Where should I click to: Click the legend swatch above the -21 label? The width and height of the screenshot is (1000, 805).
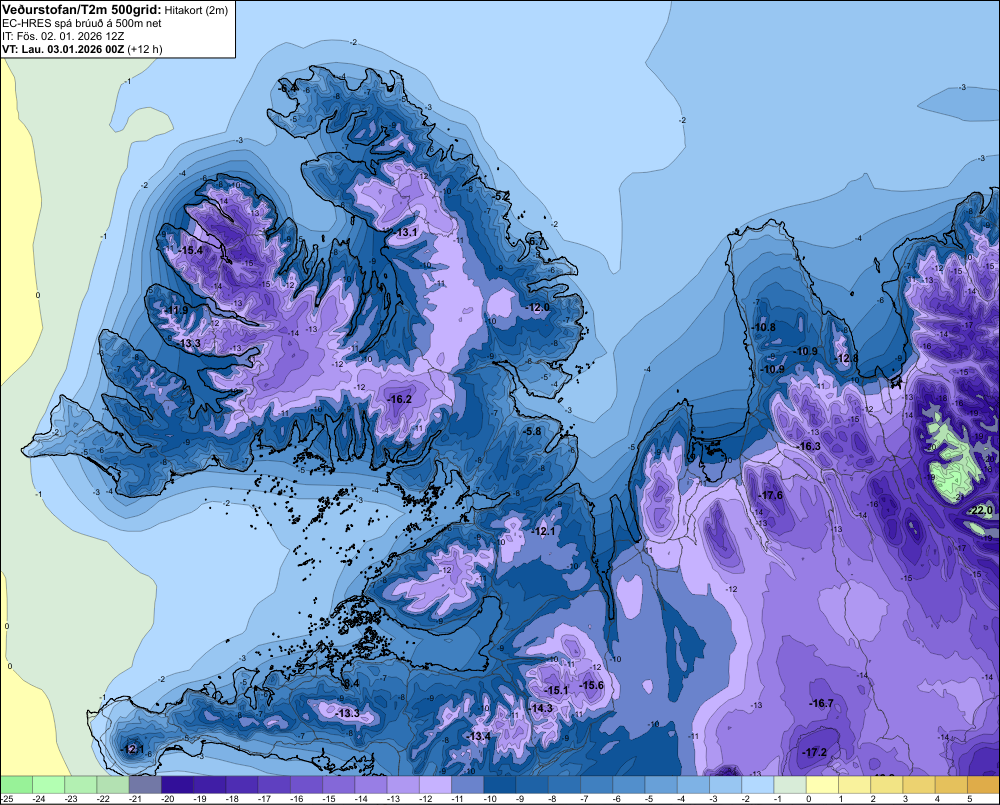tap(145, 784)
